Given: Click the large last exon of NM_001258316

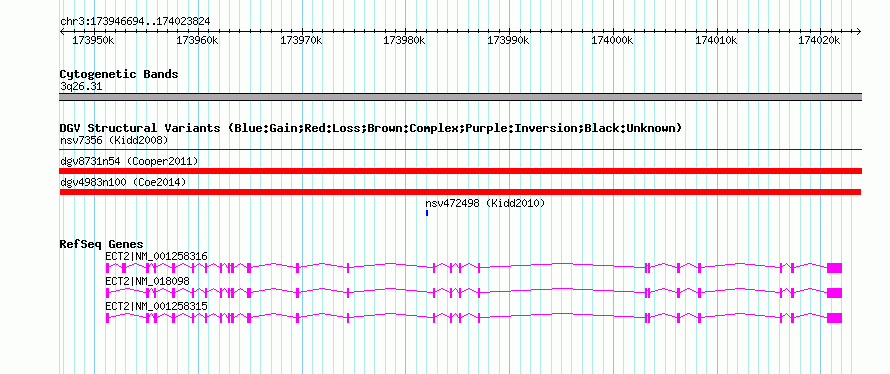Looking at the screenshot, I should (x=834, y=268).
